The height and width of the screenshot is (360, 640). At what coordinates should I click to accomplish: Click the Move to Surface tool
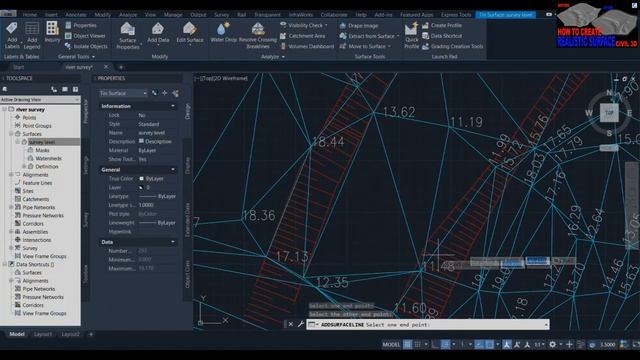pos(365,47)
